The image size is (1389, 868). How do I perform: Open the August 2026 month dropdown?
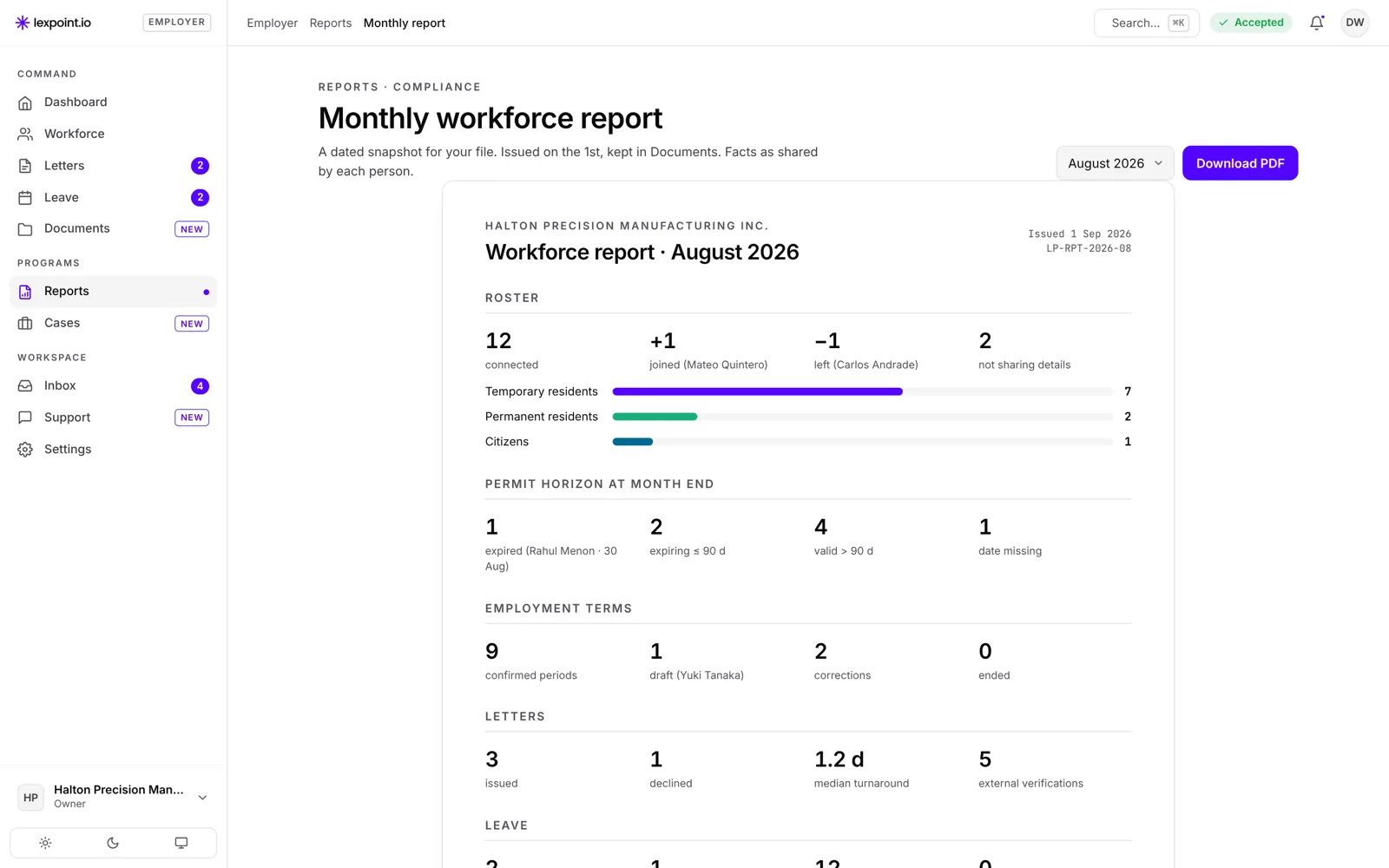coord(1115,163)
